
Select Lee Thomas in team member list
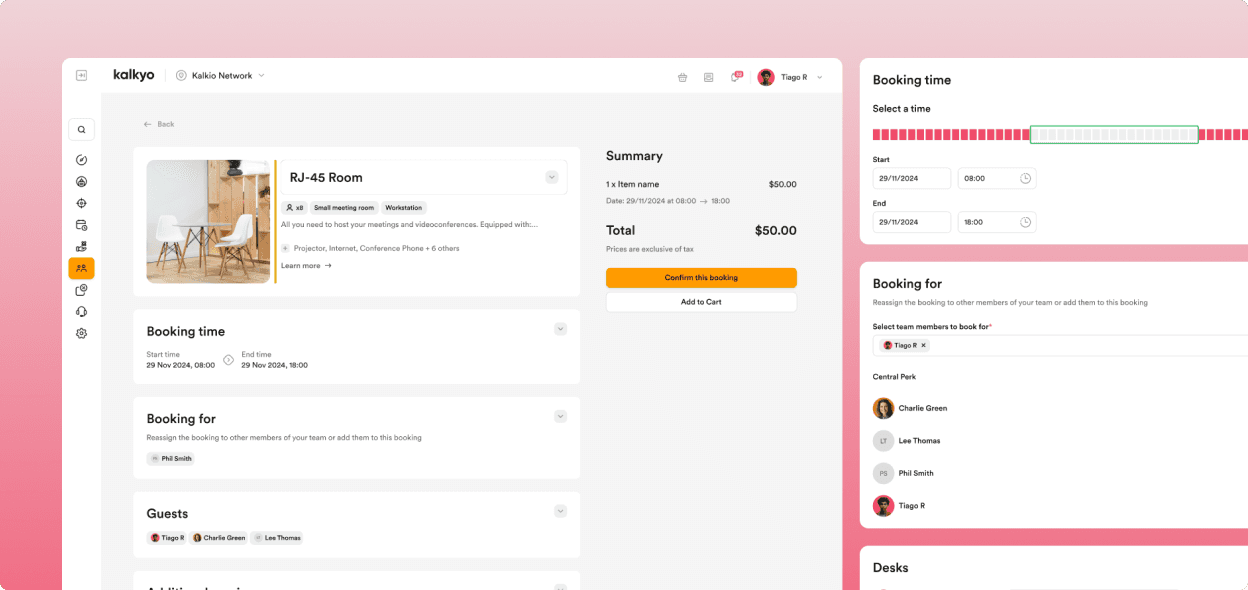pyautogui.click(x=907, y=441)
